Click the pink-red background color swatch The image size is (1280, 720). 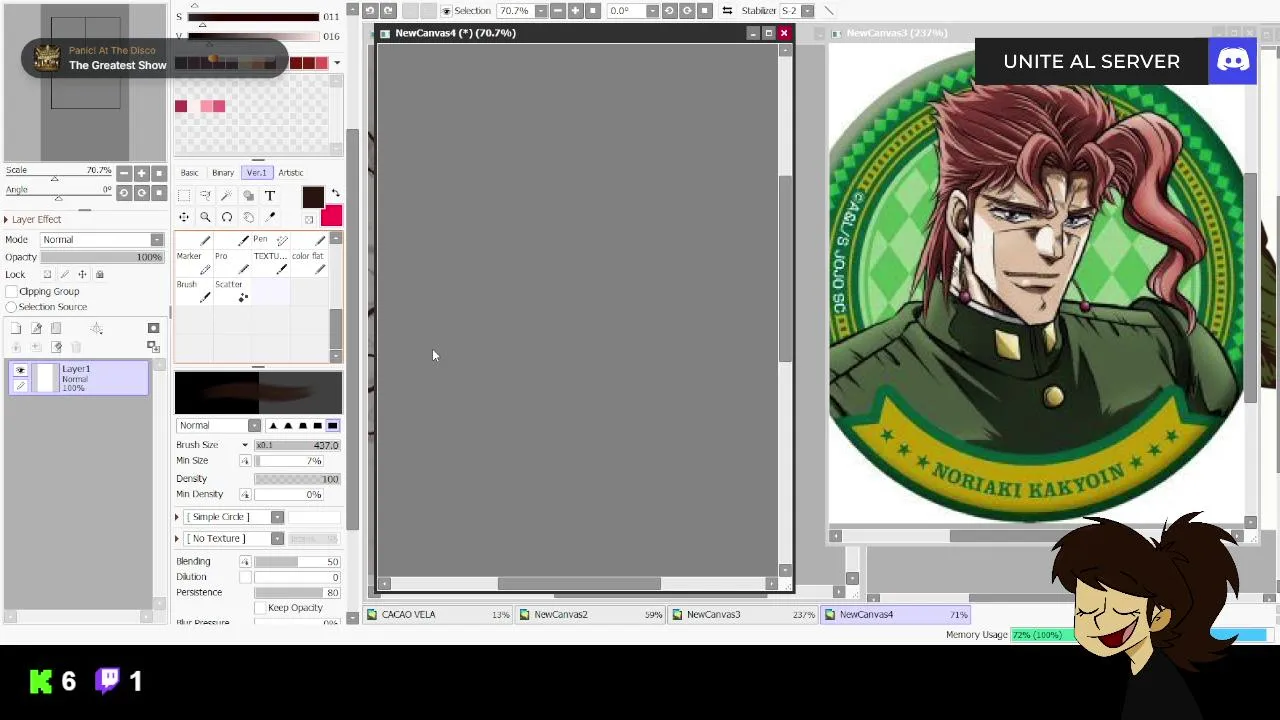point(331,216)
